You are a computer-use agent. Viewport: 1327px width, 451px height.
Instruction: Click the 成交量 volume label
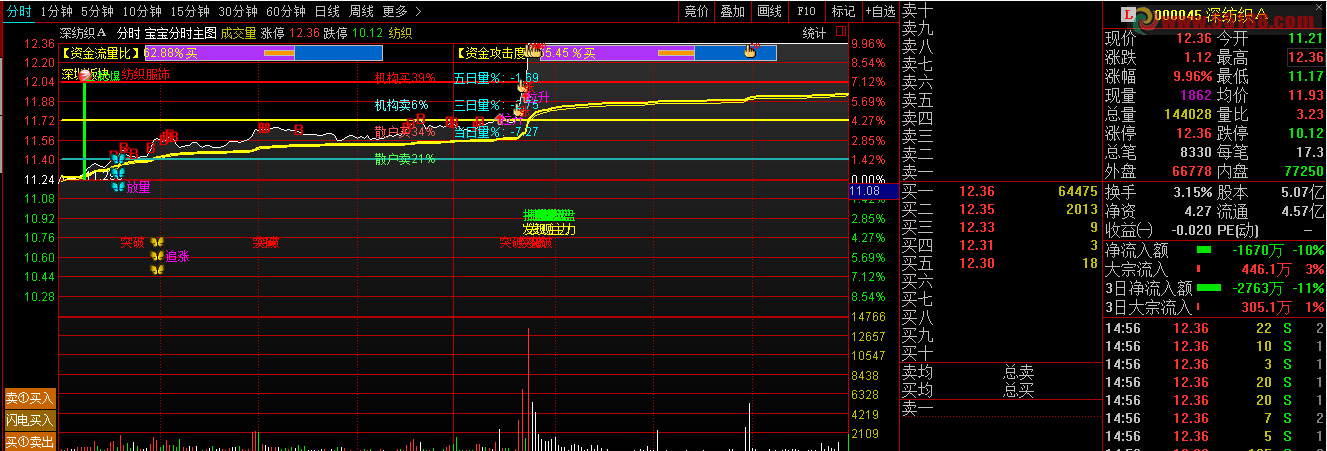[x=238, y=33]
